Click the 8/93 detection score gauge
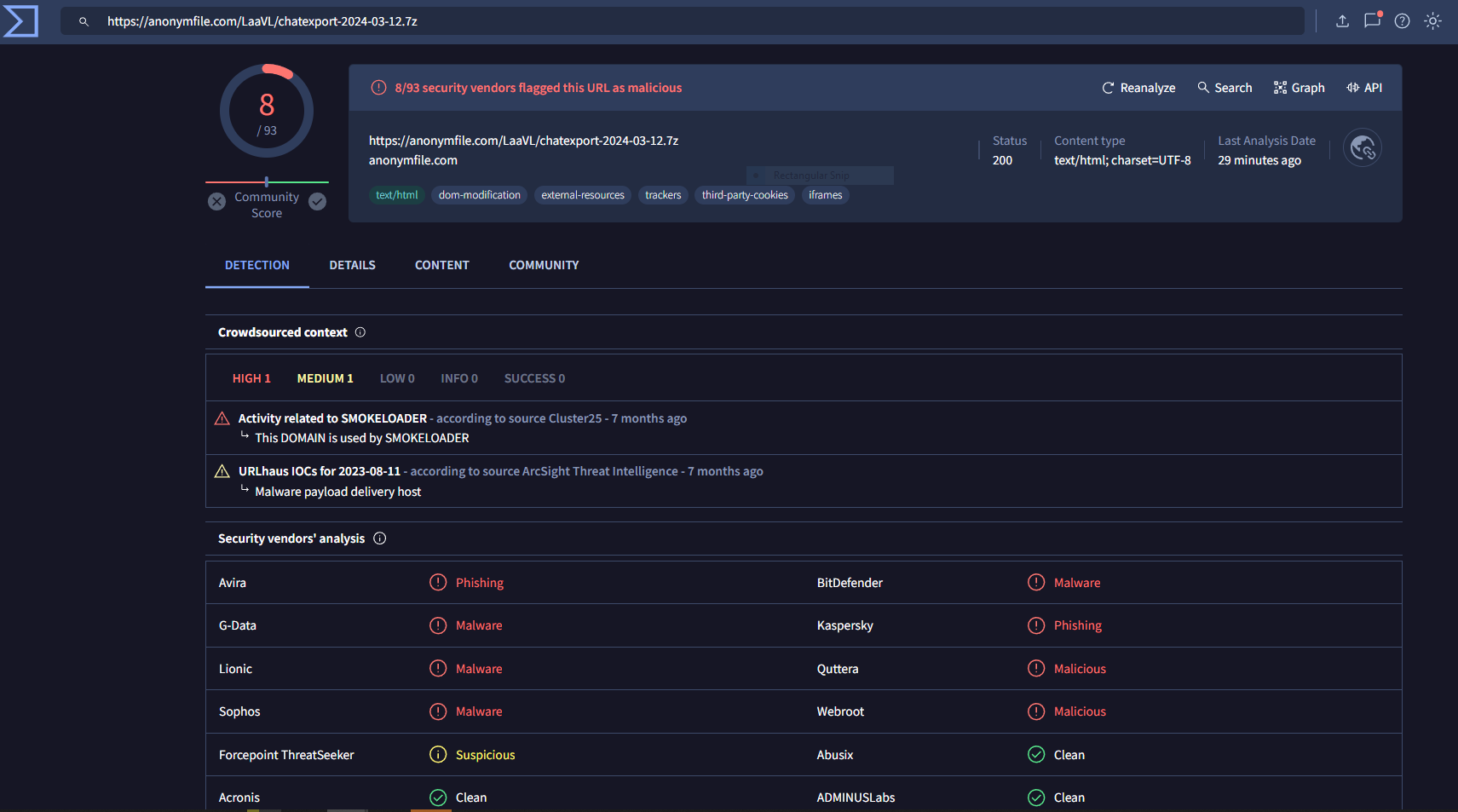This screenshot has height=812, width=1458. tap(267, 111)
